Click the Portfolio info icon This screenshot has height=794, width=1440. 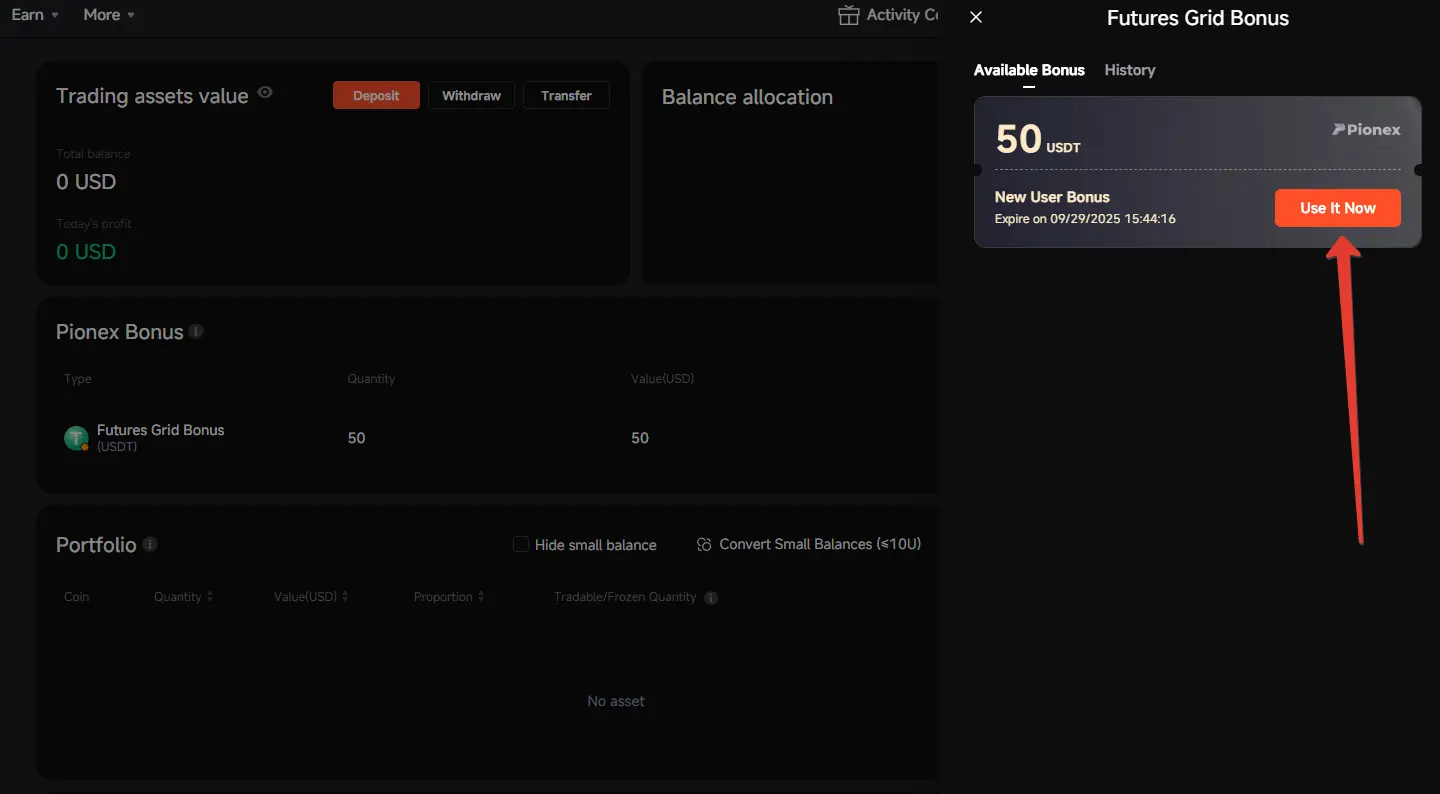tap(150, 544)
